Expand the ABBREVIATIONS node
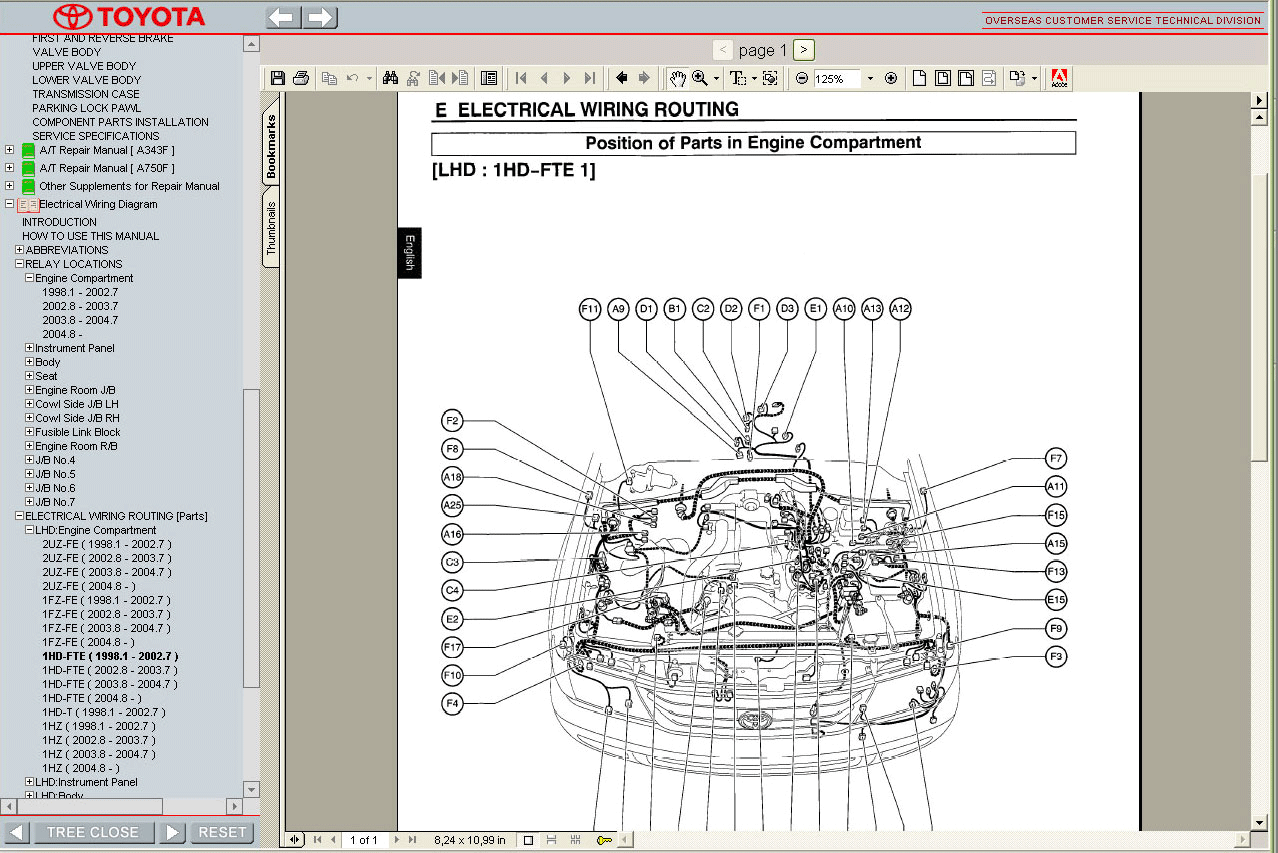The height and width of the screenshot is (853, 1278). (19, 250)
